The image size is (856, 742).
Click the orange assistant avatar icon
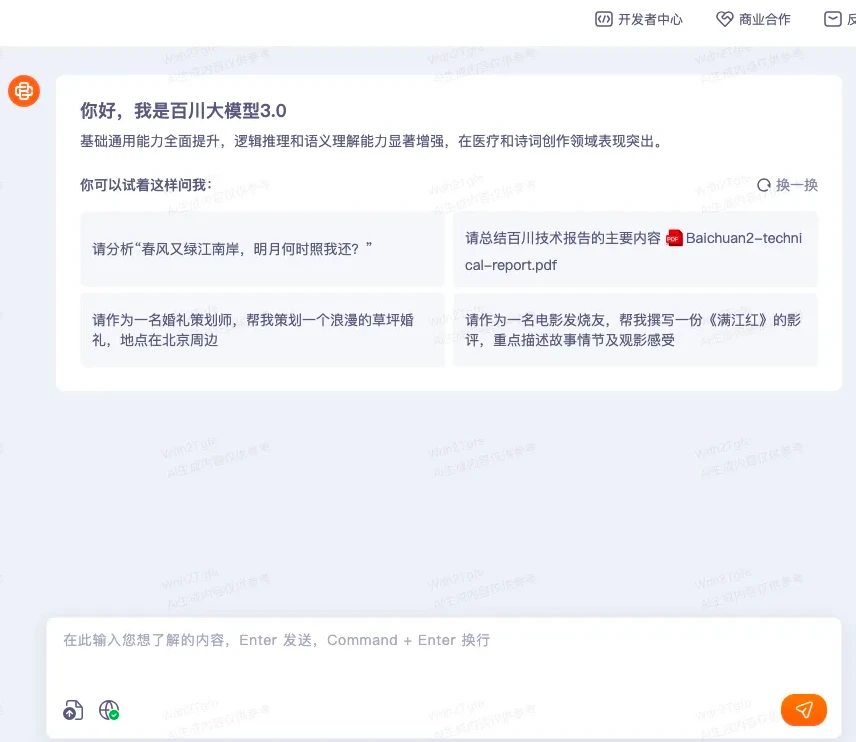24,91
